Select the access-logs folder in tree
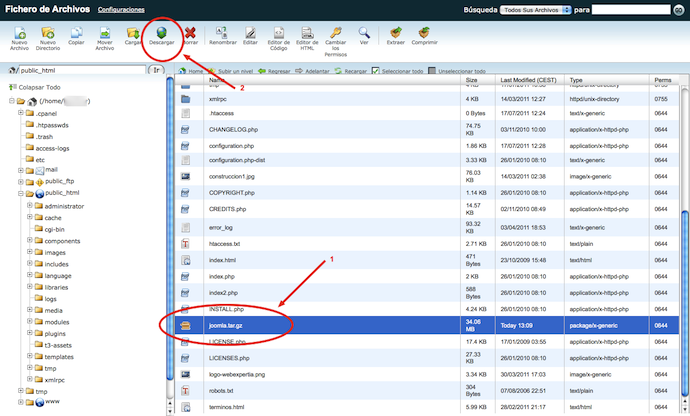This screenshot has width=690, height=416. click(52, 148)
